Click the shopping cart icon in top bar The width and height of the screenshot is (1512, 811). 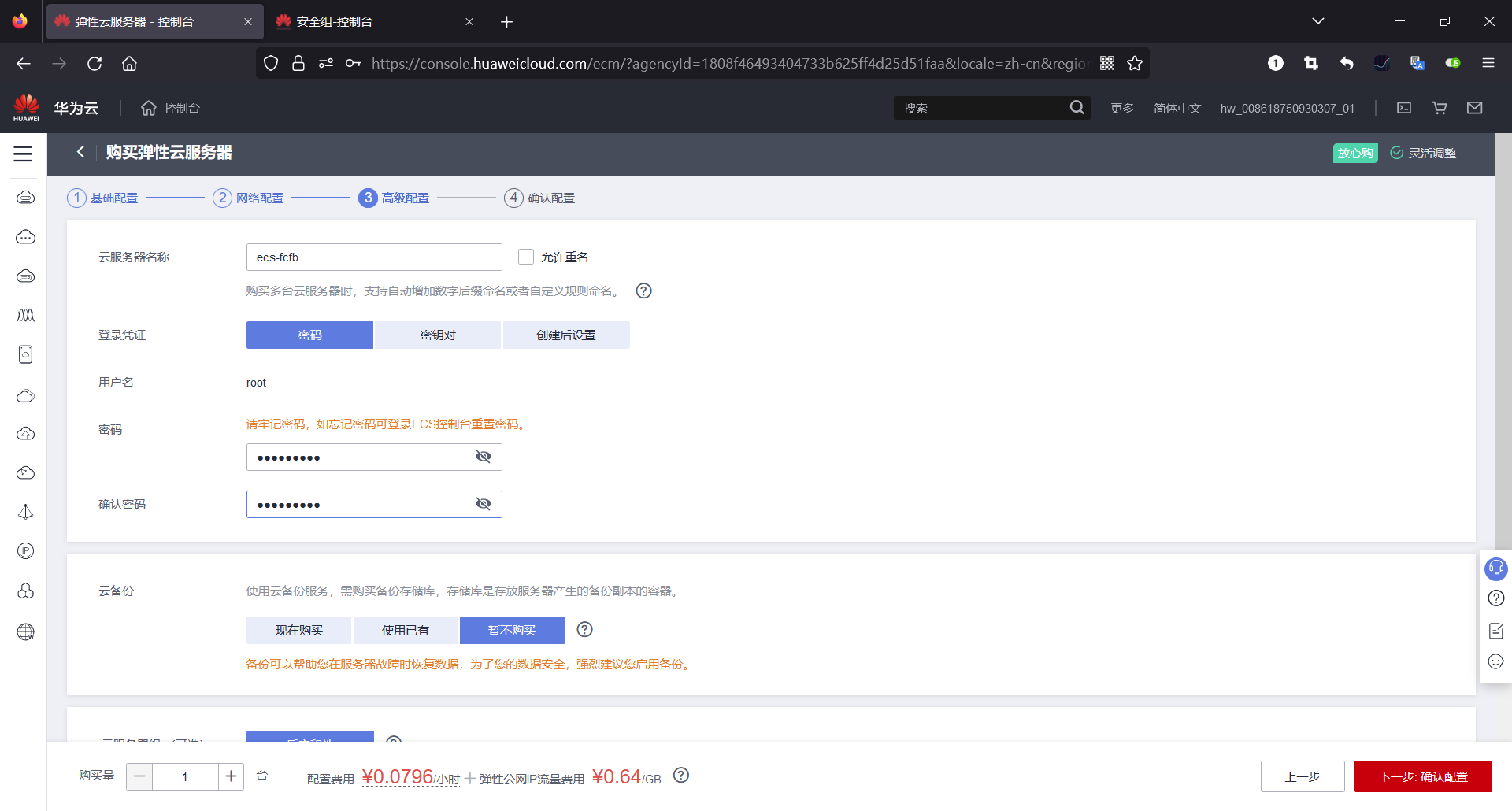[x=1439, y=108]
